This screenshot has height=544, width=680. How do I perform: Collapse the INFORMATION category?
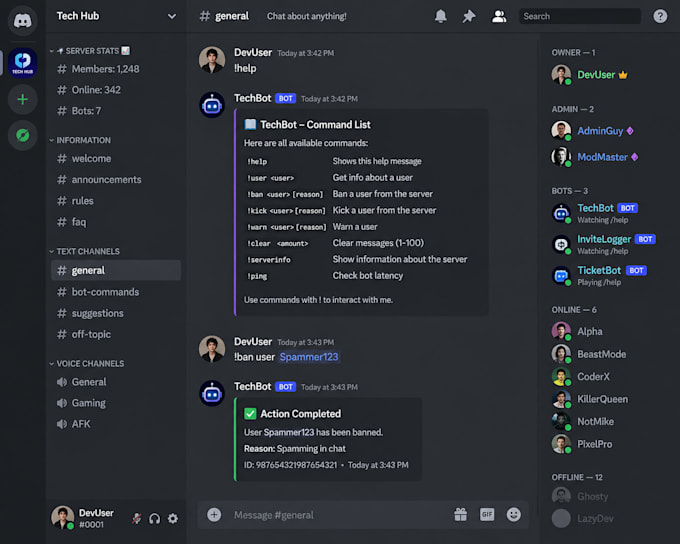coord(80,140)
